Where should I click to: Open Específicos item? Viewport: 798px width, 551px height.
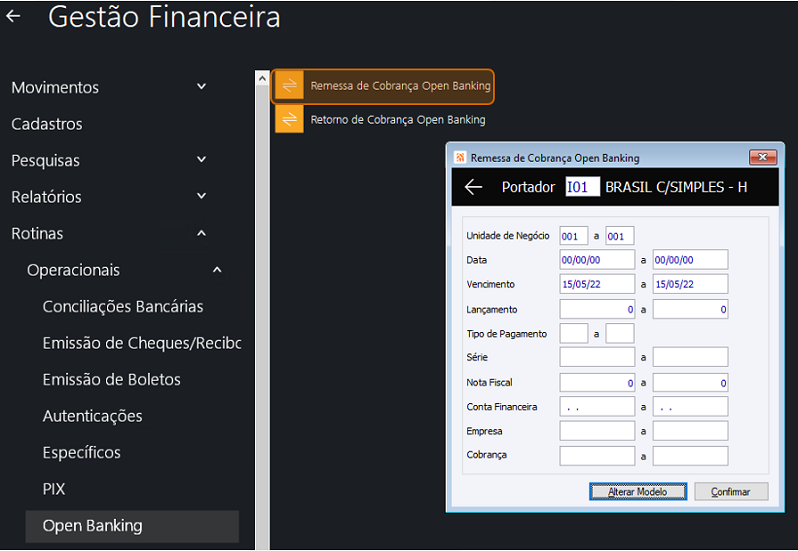[81, 453]
